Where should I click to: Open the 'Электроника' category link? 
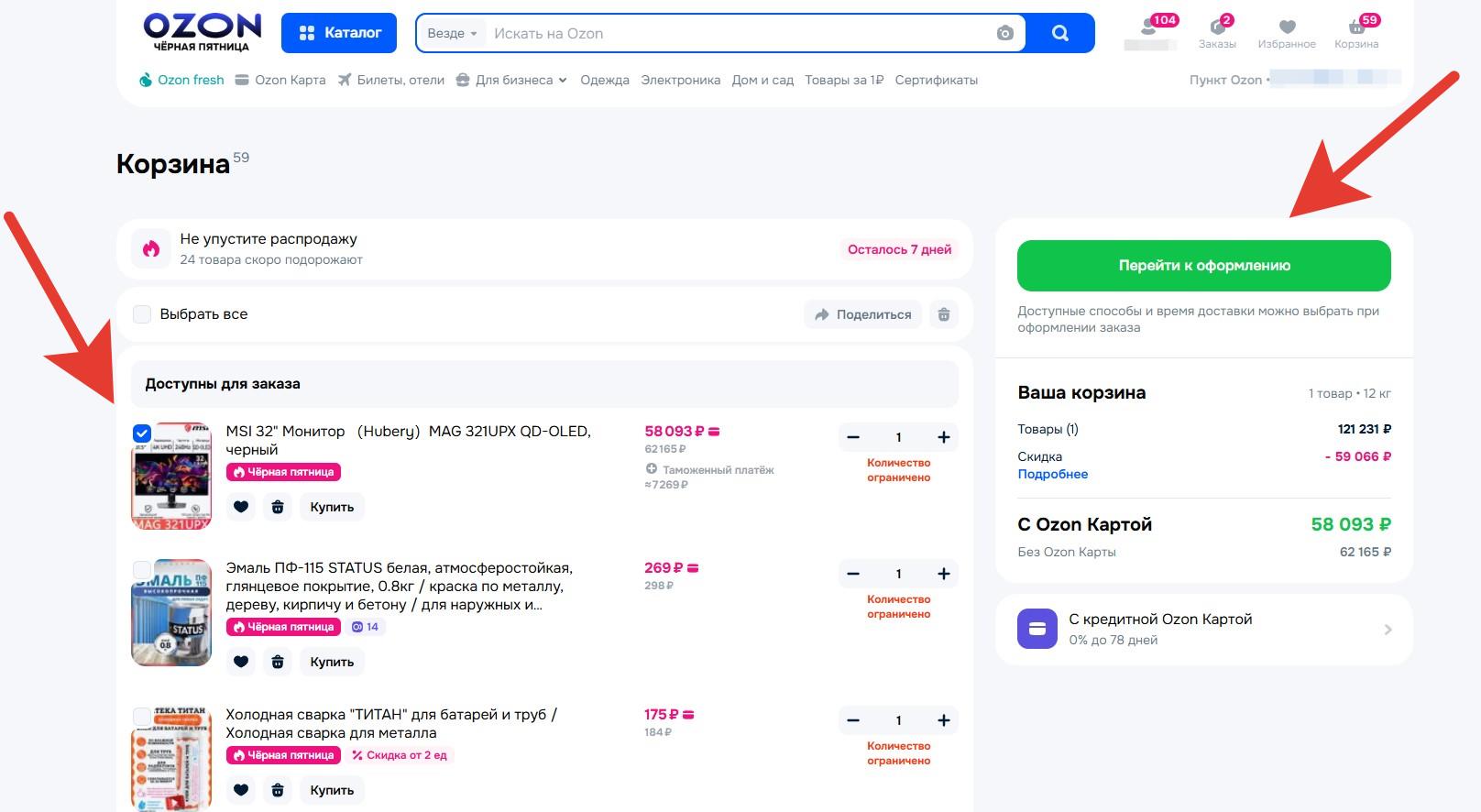[680, 81]
